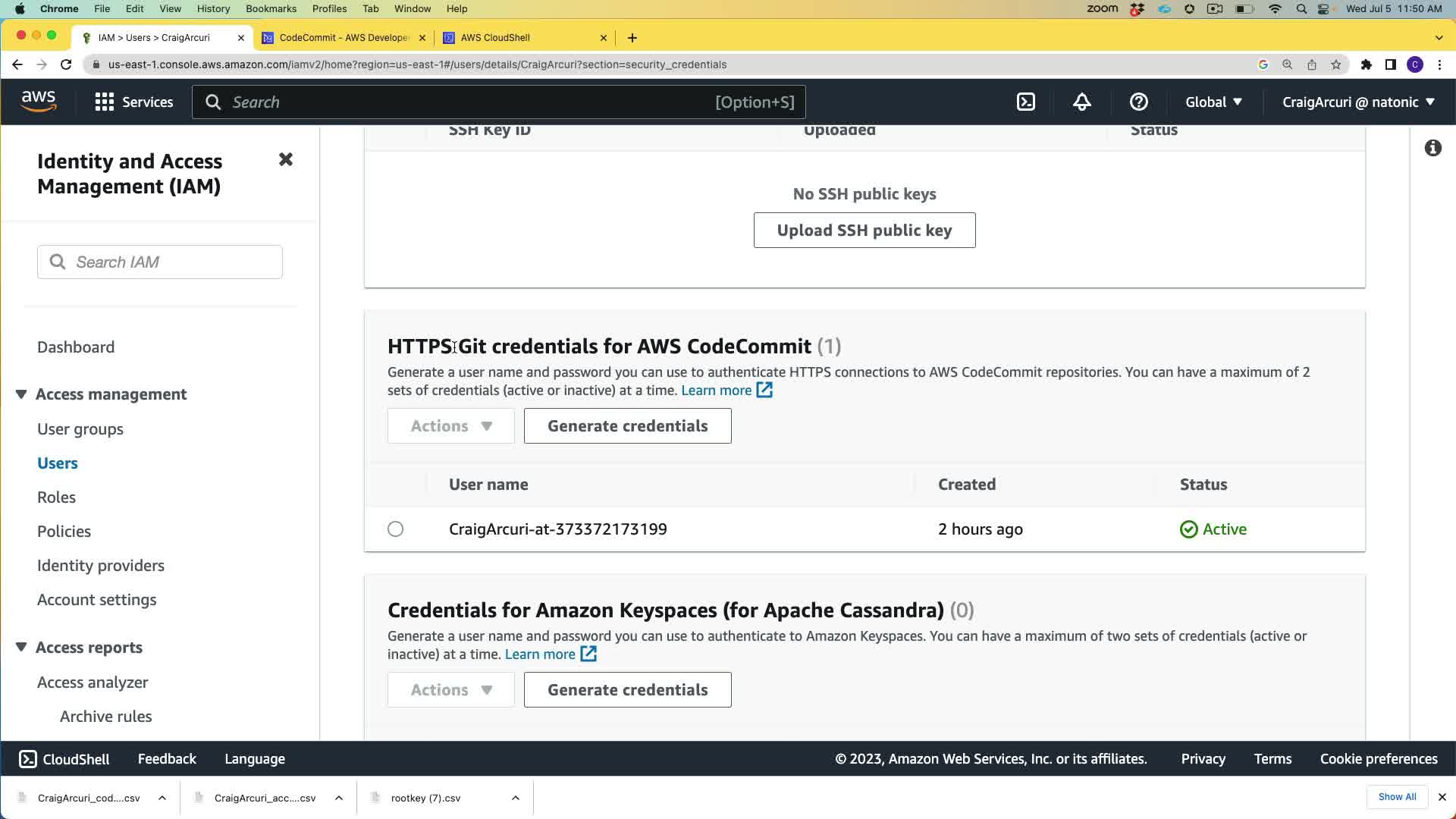The image size is (1456, 819).
Task: Open AWS notifications bell
Action: pos(1082,102)
